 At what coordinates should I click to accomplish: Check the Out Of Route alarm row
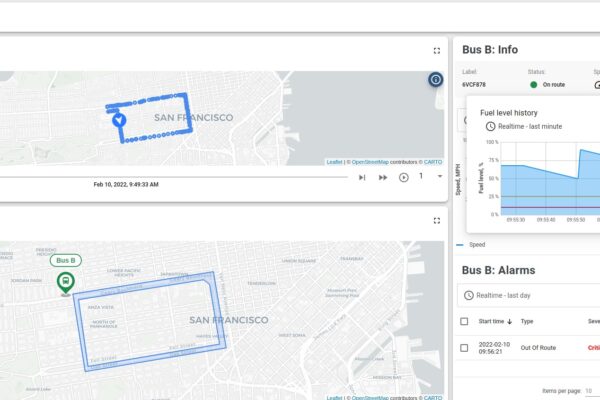463,347
